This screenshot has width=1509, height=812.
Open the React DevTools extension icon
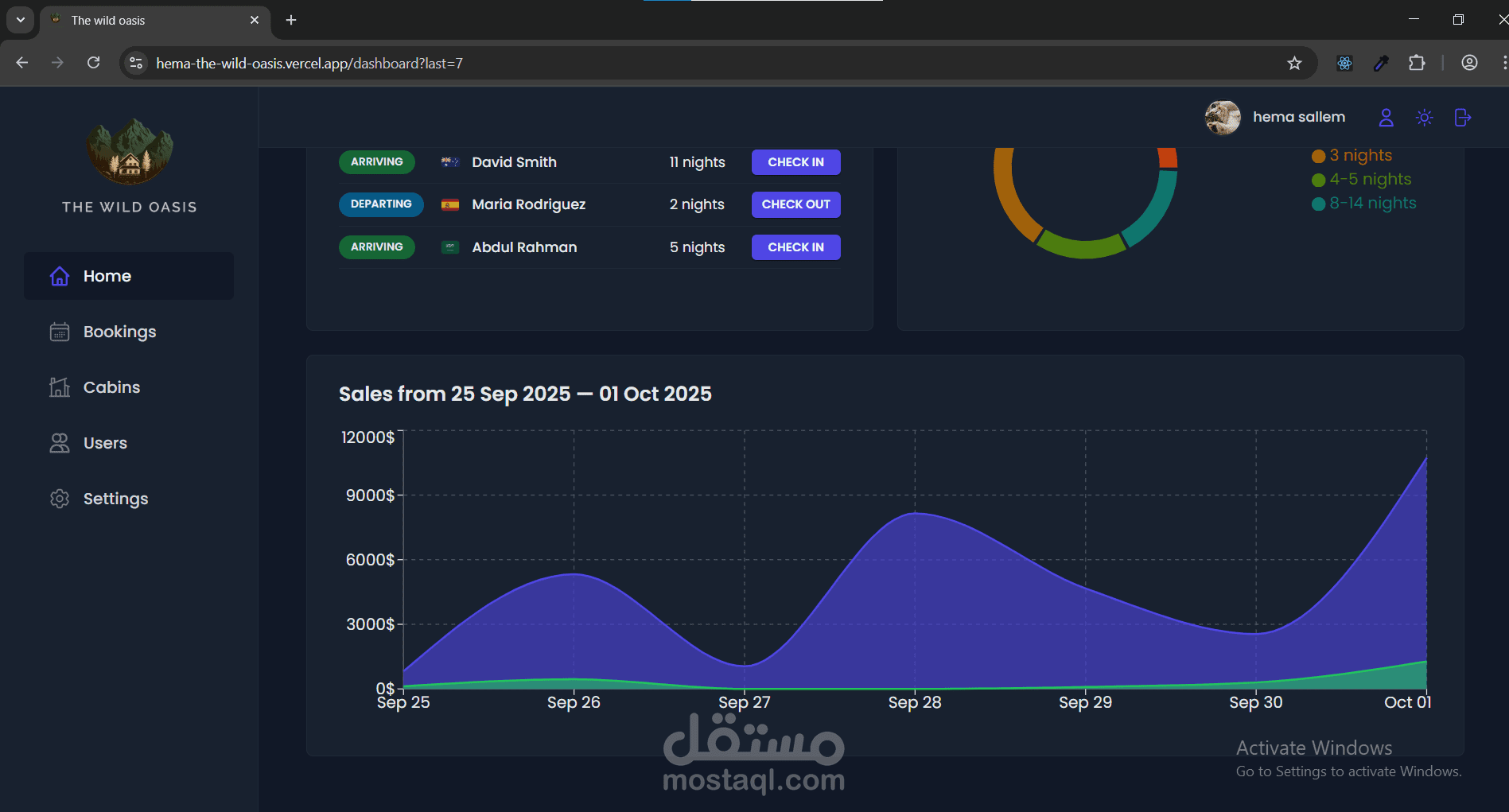1344,63
